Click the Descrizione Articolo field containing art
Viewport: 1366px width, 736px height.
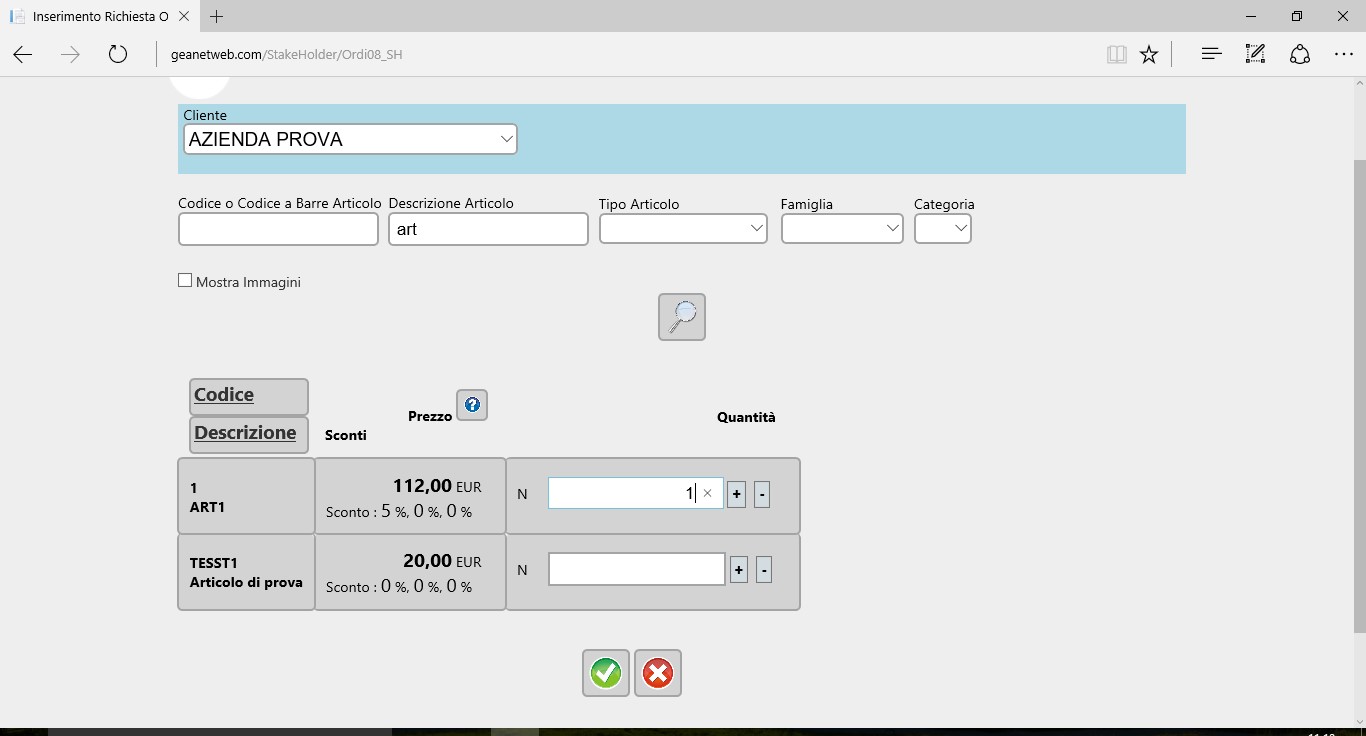pos(488,229)
